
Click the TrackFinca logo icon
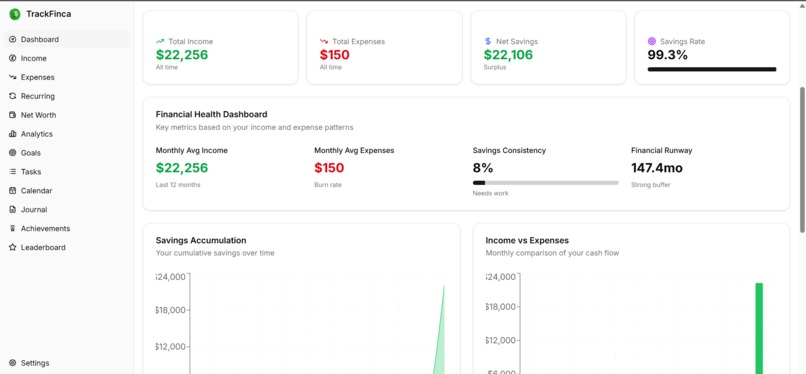pos(14,14)
